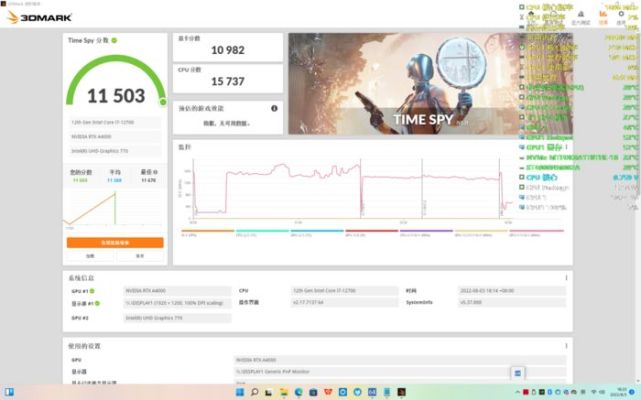Toggle the yellow legend item under chart
This screenshot has height=400, width=641.
(x=481, y=233)
